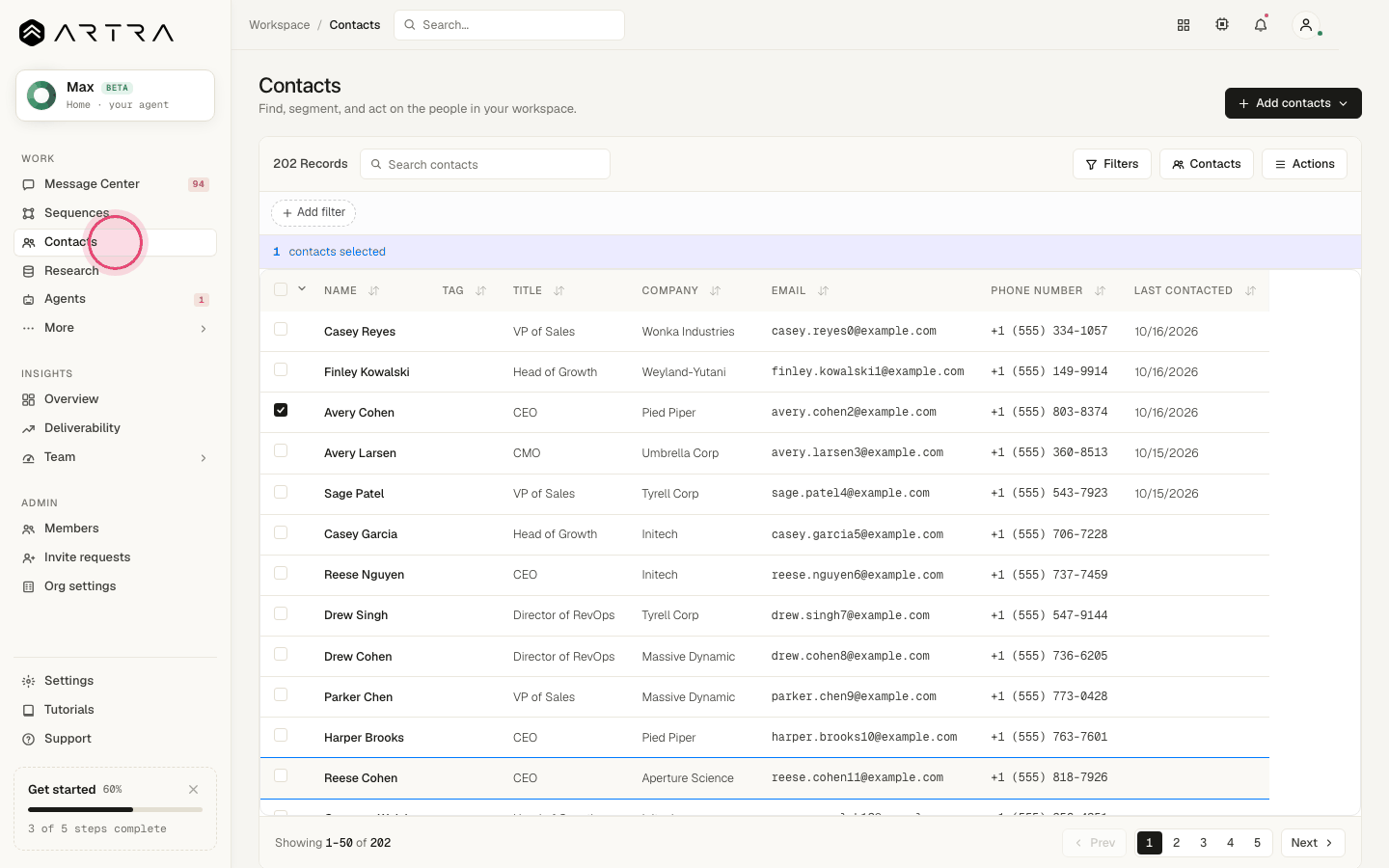This screenshot has height=868, width=1389.
Task: Open the Add contacts dropdown
Action: [1294, 103]
